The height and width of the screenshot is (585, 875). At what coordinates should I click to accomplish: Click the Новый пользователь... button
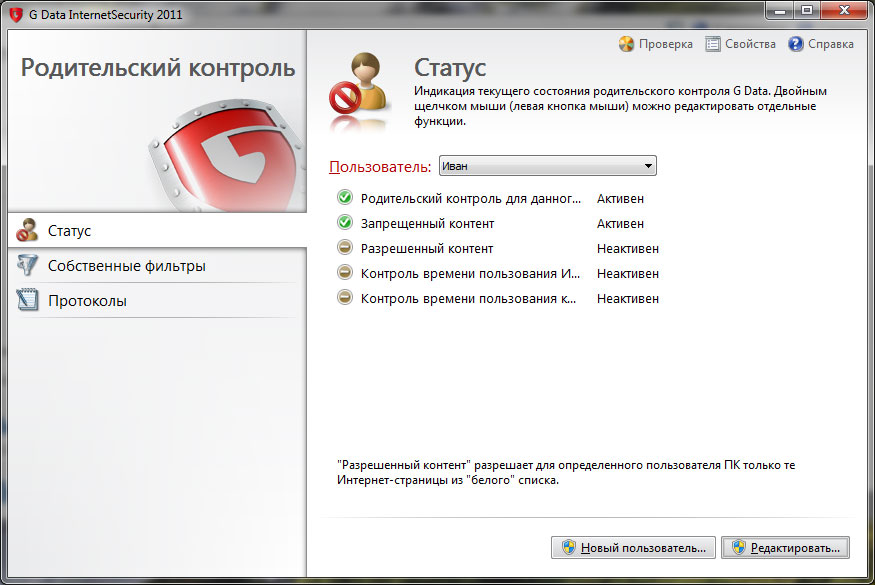pyautogui.click(x=633, y=548)
